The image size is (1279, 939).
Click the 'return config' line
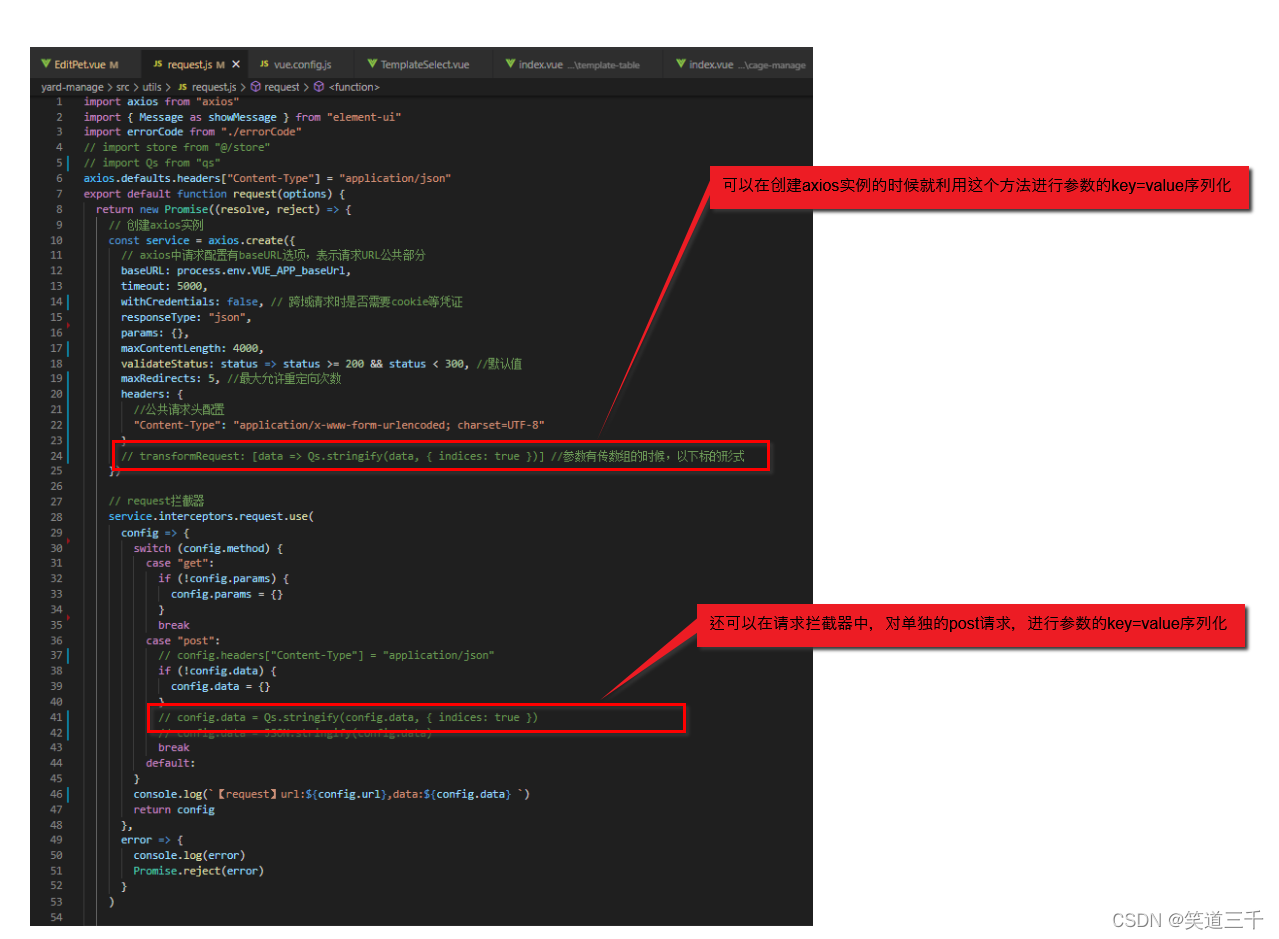click(x=174, y=809)
